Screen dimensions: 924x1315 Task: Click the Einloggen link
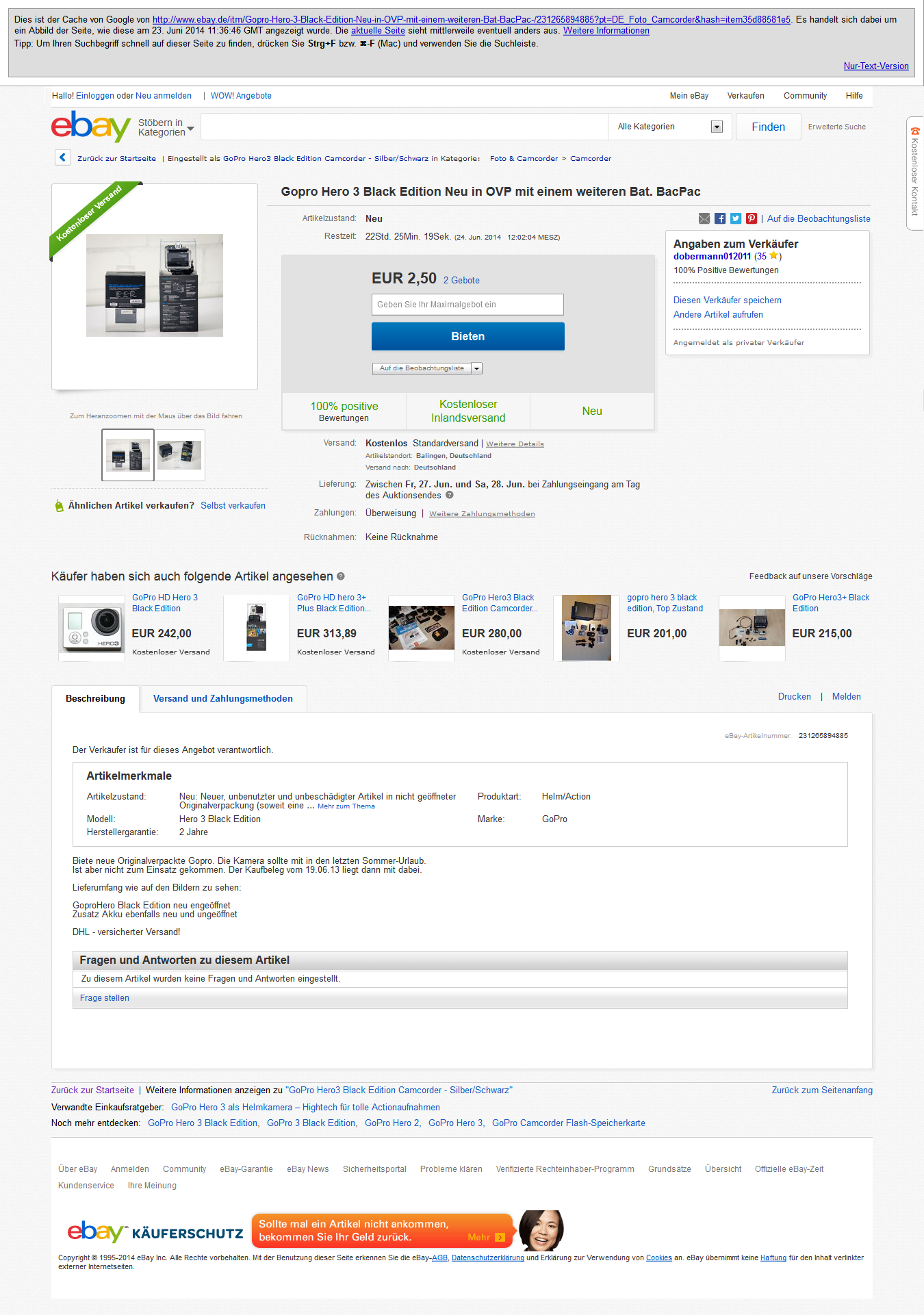tap(95, 96)
